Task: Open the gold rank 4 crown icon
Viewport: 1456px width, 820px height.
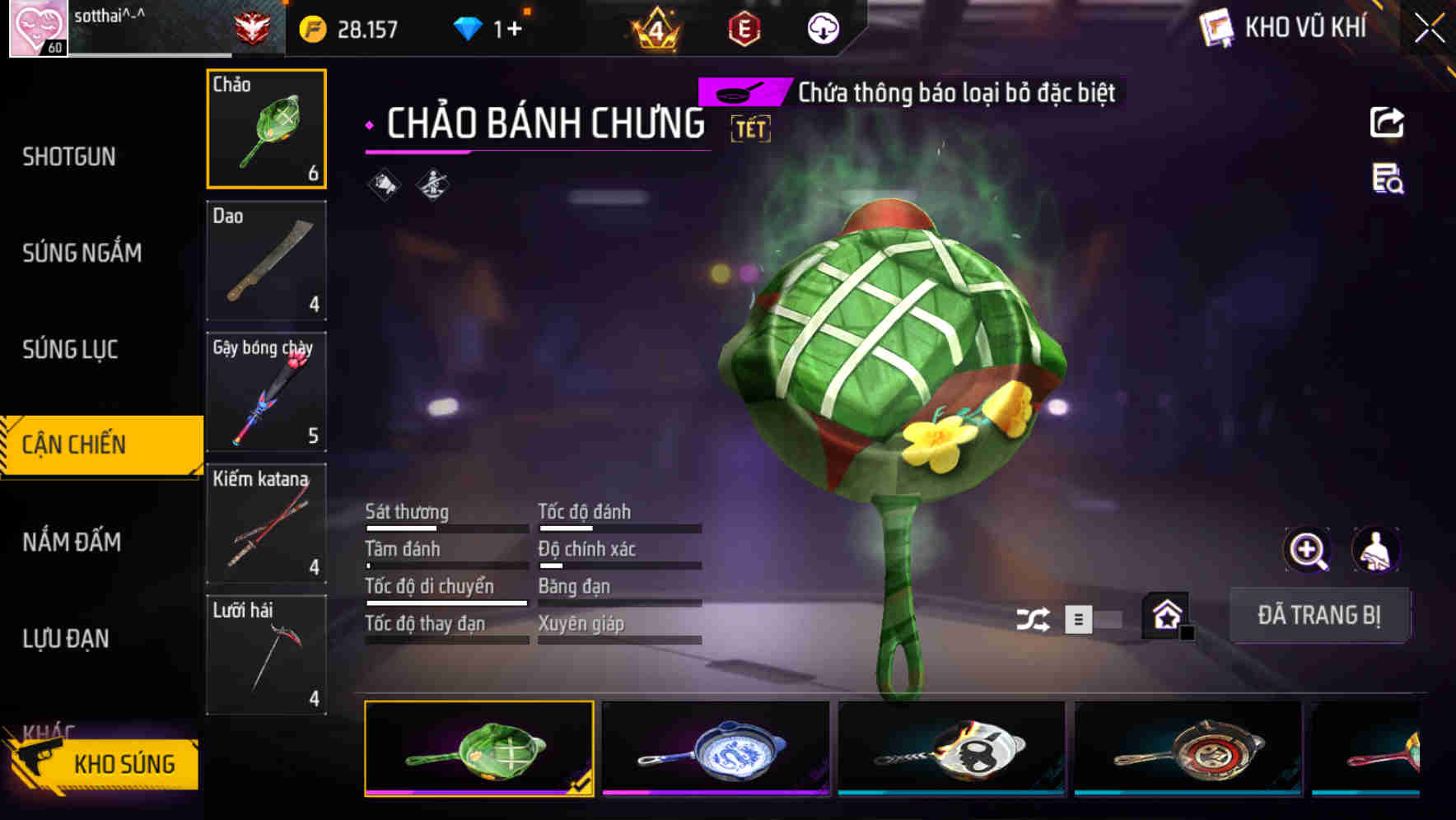Action: 656,30
